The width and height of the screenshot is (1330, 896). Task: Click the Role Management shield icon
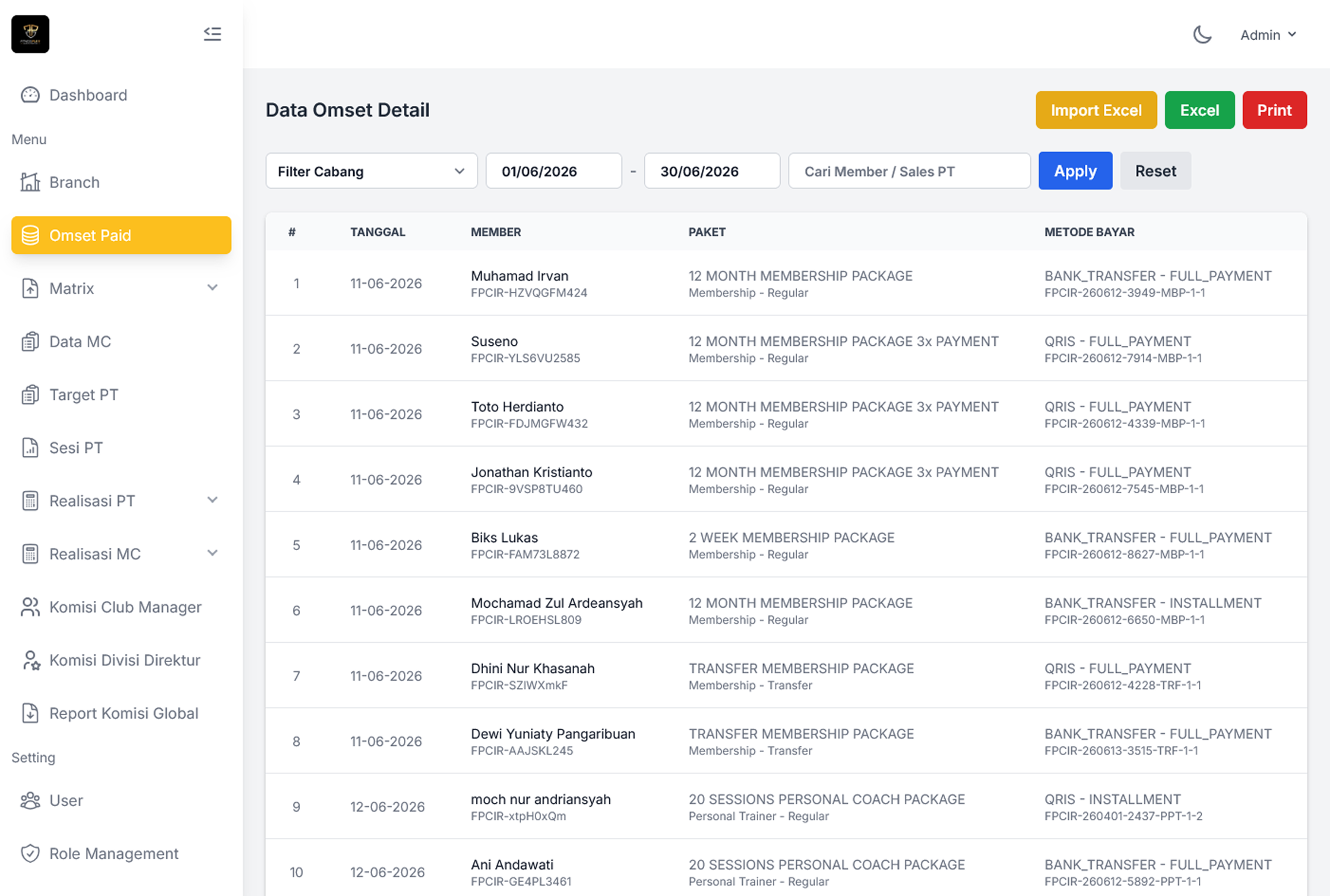[30, 854]
